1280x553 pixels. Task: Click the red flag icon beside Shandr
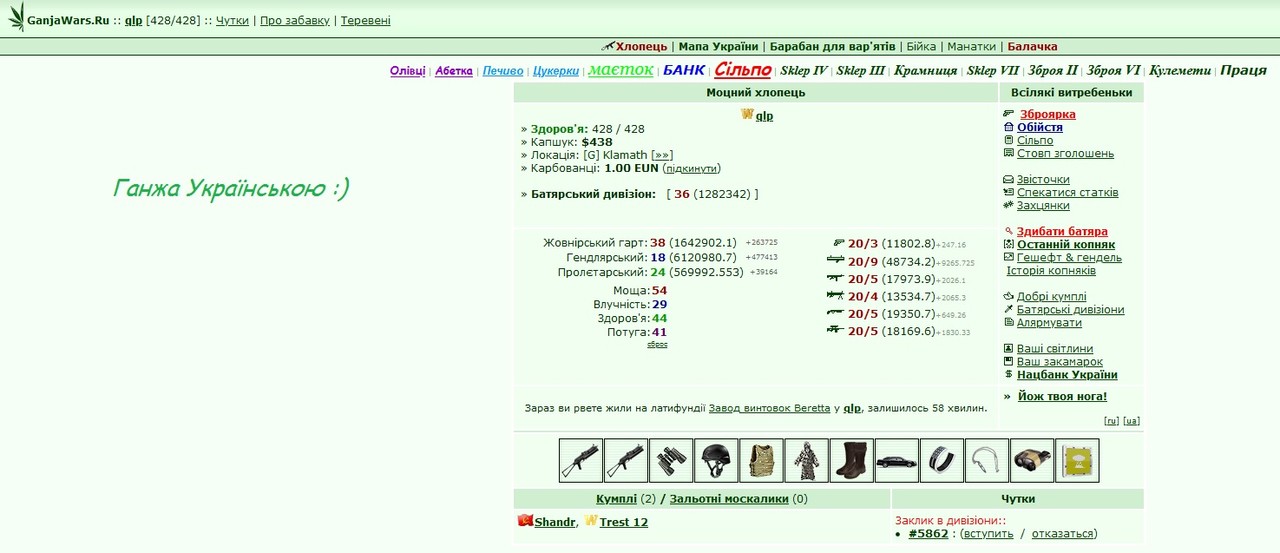tap(525, 521)
